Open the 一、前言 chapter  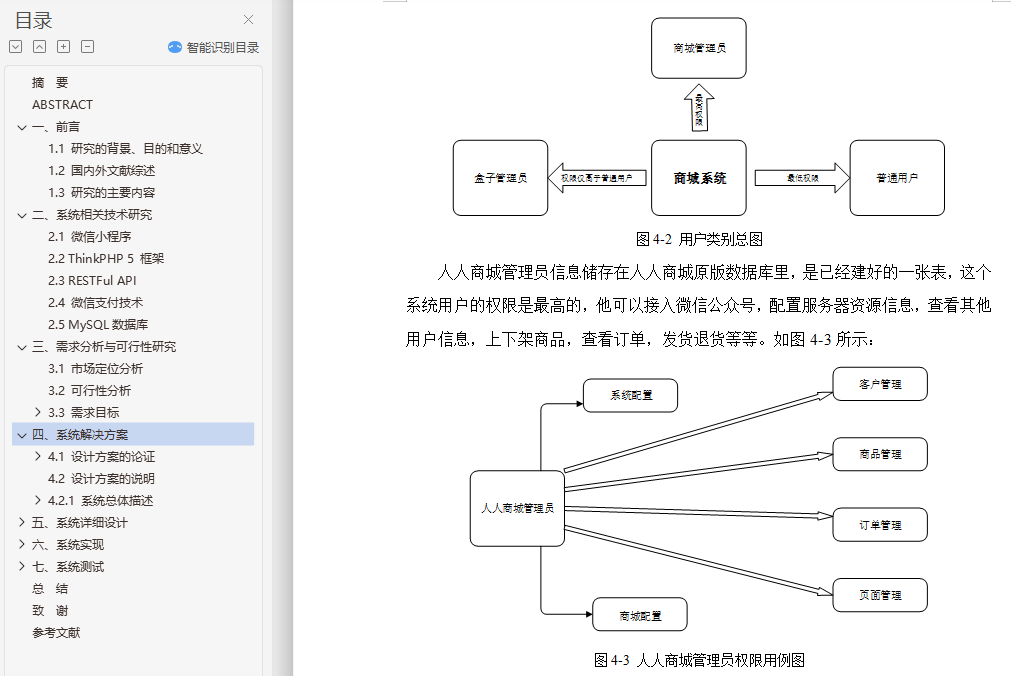55,127
